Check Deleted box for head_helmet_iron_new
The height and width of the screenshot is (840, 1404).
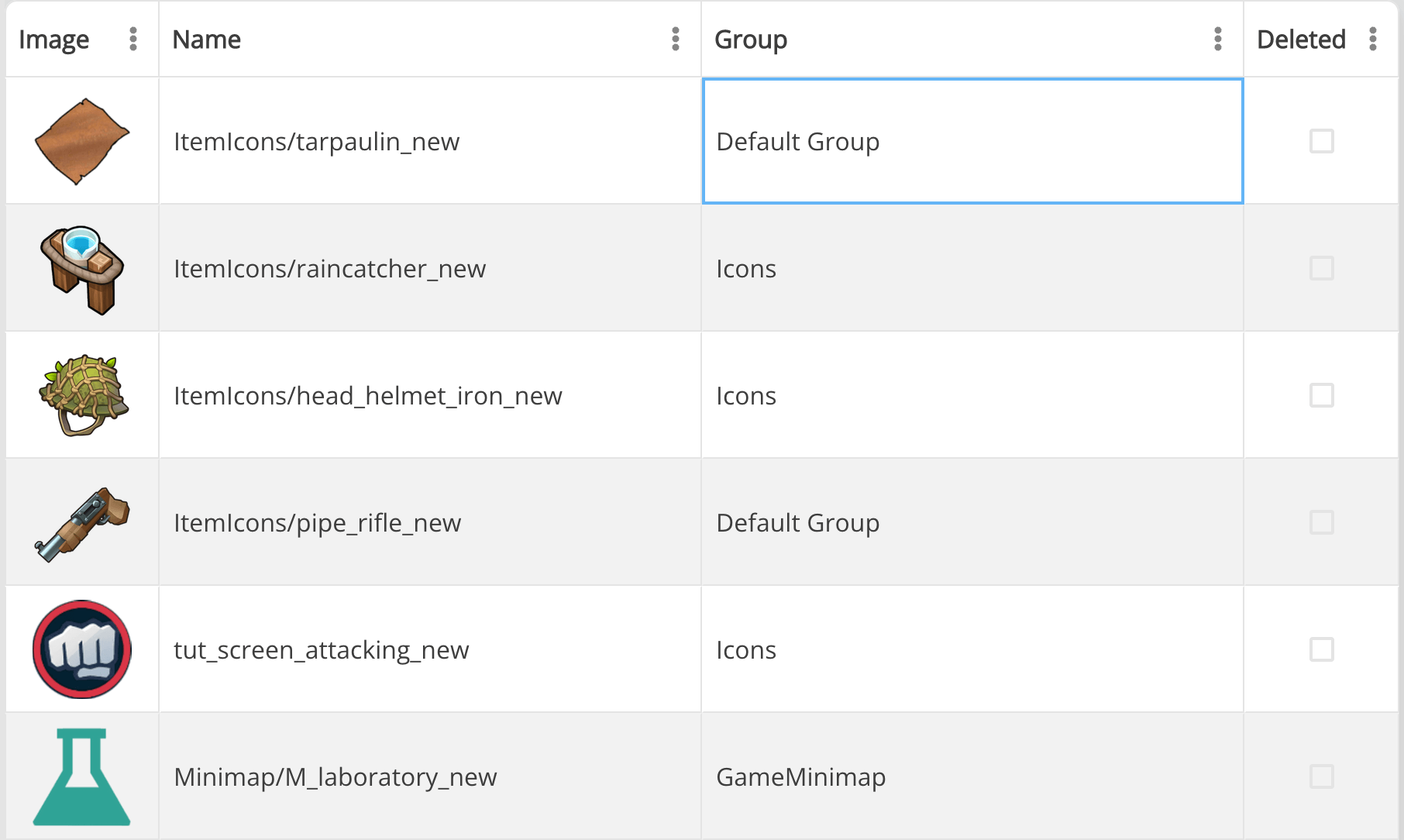1321,395
